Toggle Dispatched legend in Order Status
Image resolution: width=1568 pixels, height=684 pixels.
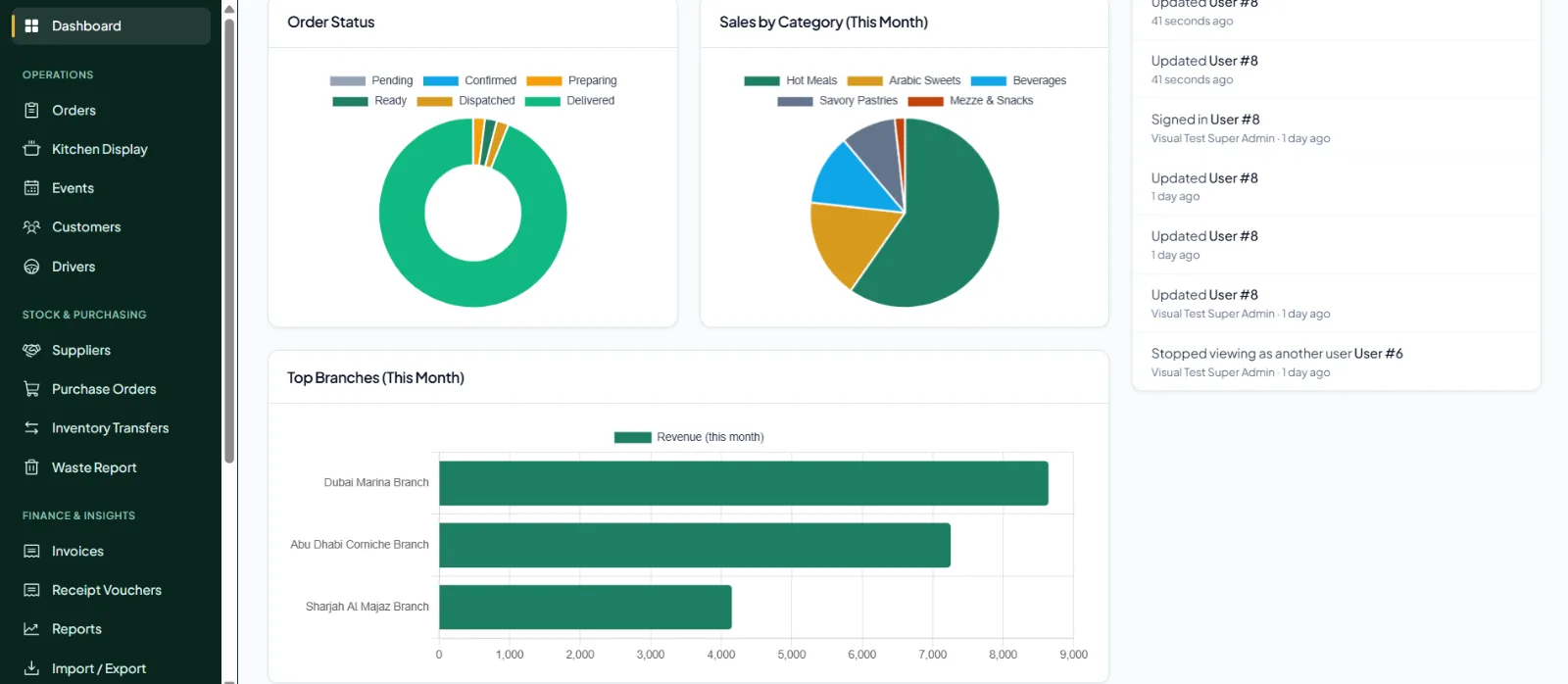465,101
